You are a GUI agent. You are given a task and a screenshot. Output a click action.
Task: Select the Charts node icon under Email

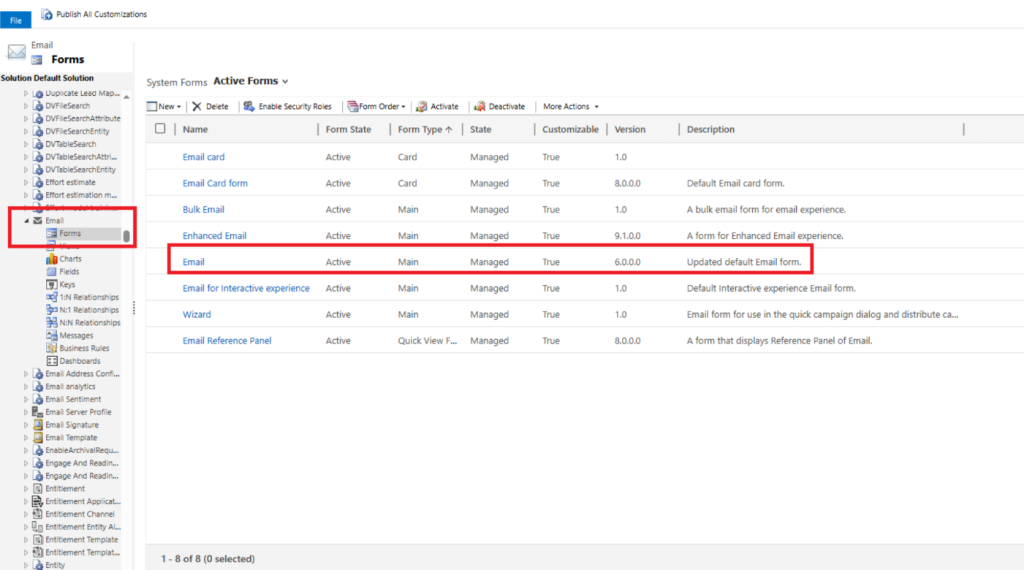[52, 259]
